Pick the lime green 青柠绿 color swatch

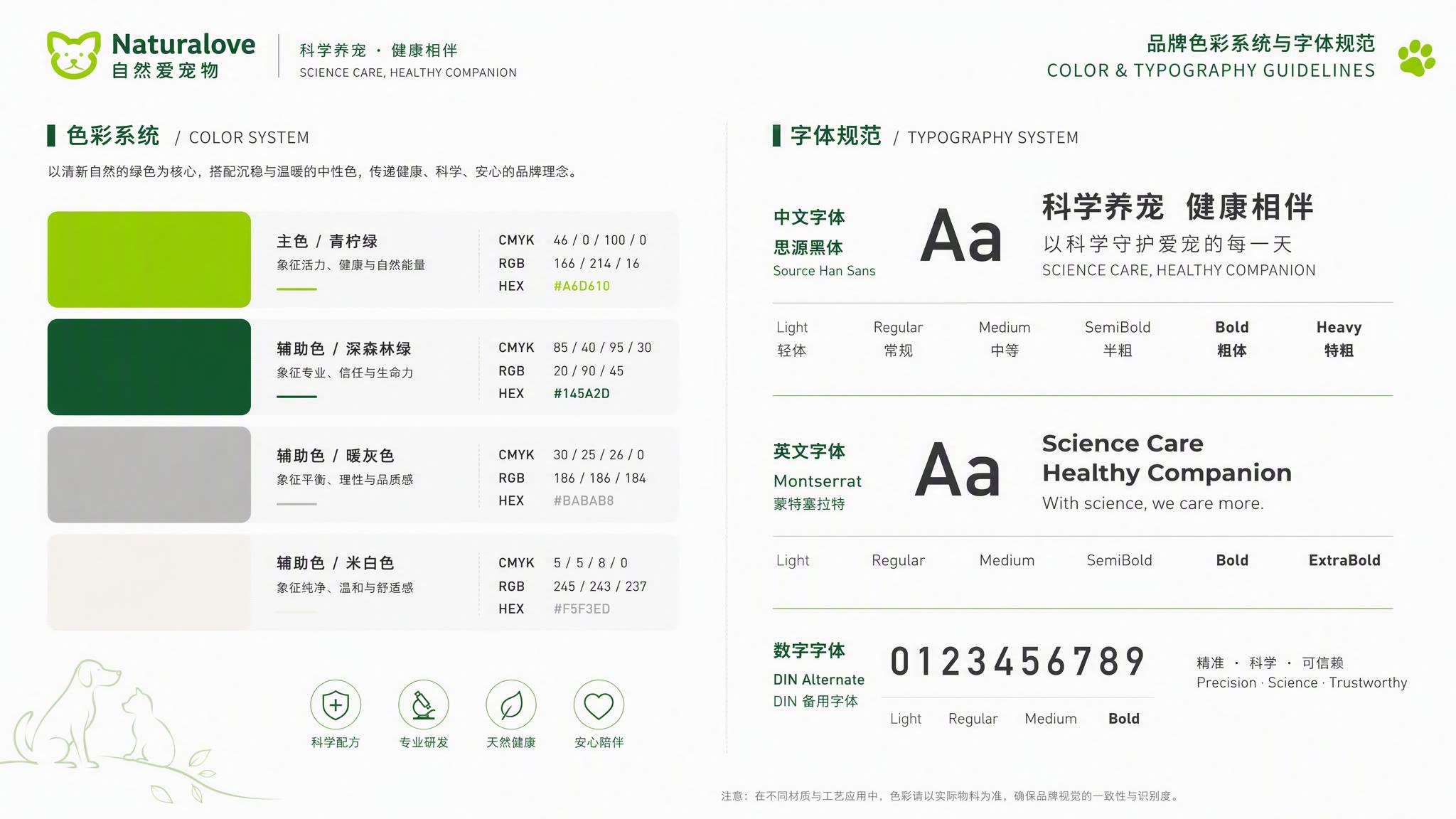(149, 259)
